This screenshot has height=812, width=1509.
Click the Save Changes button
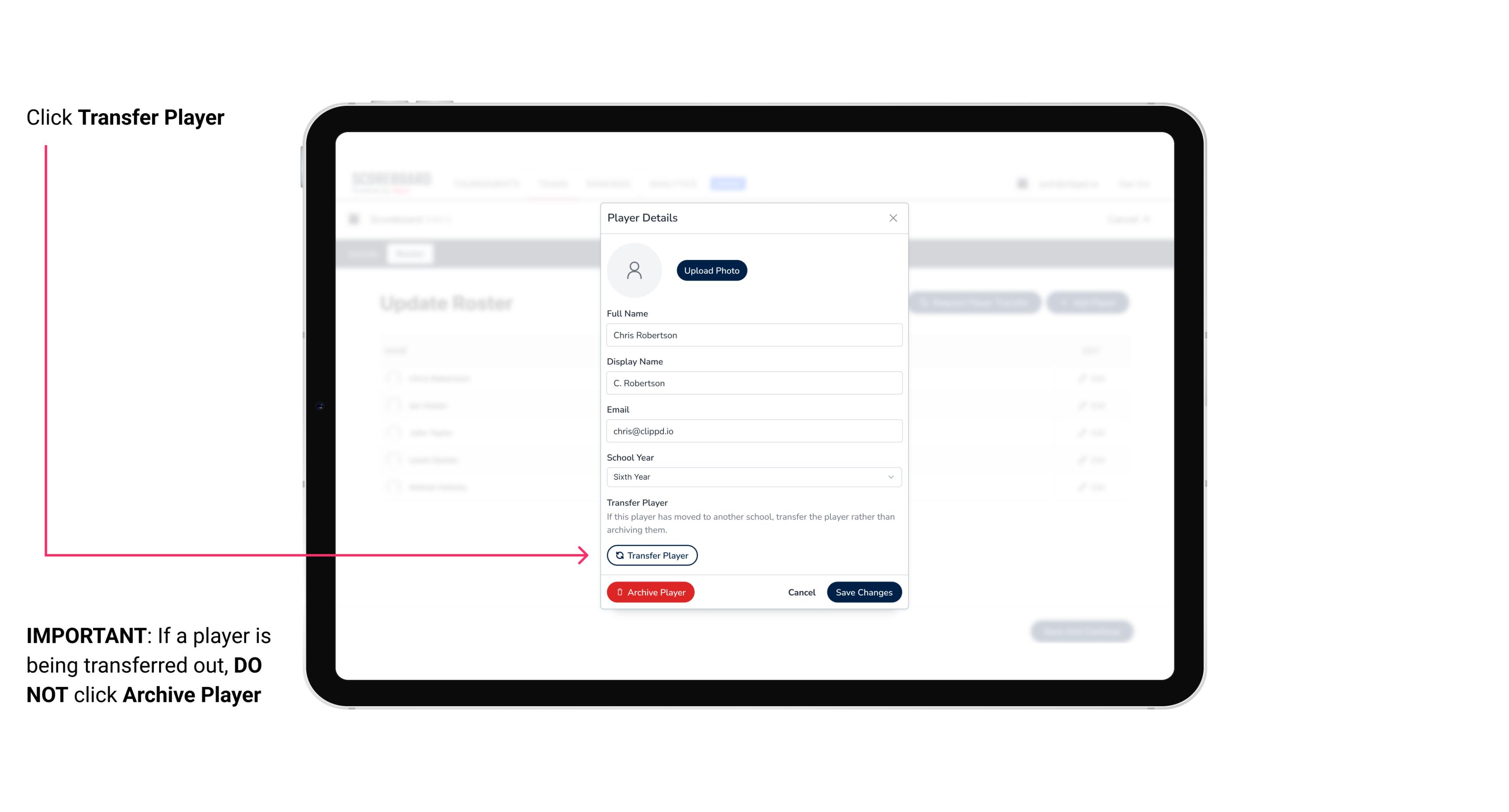[864, 591]
